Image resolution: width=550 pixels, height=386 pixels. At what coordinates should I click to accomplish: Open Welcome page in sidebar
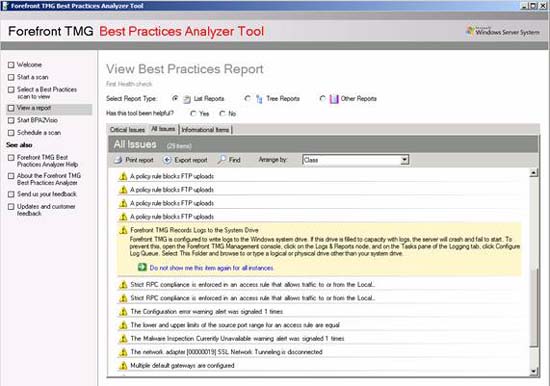29,65
